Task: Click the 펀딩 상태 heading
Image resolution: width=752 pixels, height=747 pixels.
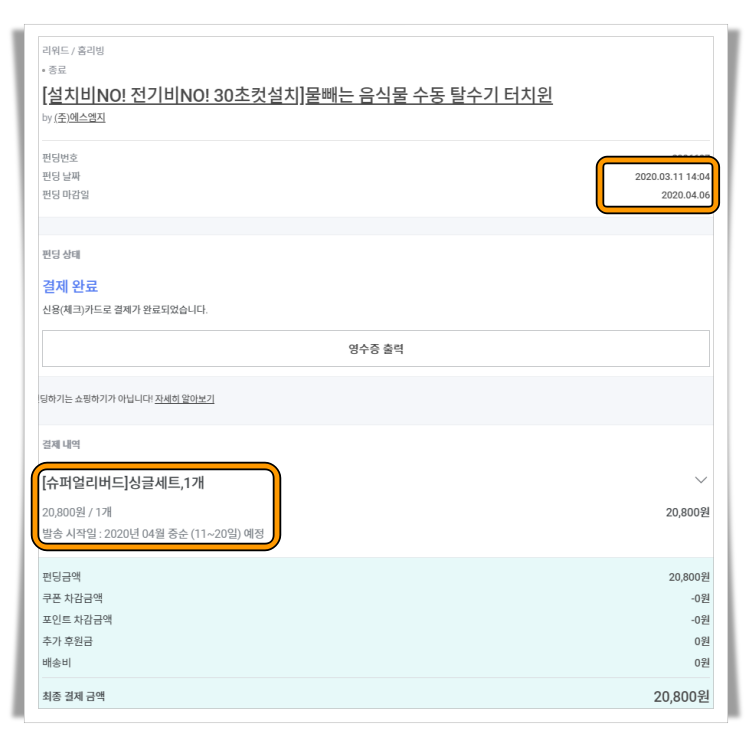Action: tap(61, 254)
